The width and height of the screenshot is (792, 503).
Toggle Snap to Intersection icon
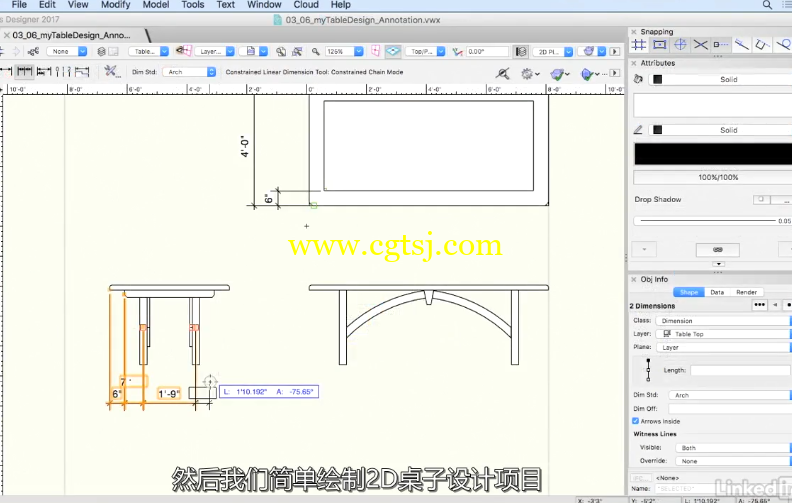701,45
